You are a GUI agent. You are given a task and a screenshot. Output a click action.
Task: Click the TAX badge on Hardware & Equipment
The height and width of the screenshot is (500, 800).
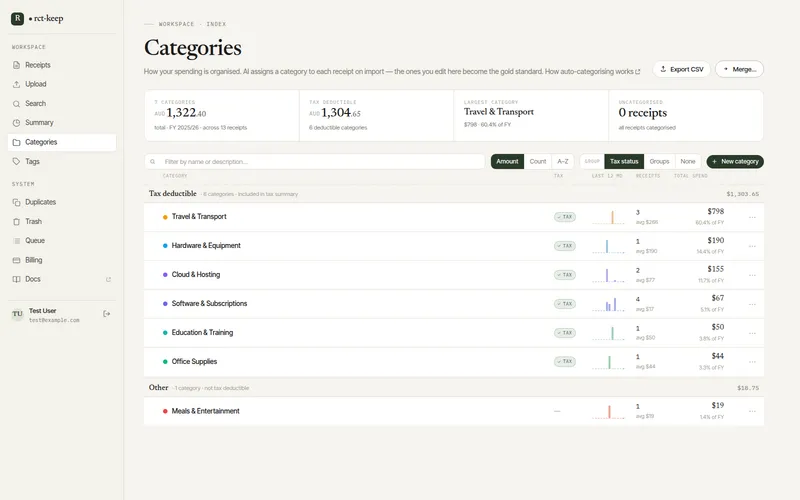[x=565, y=246]
